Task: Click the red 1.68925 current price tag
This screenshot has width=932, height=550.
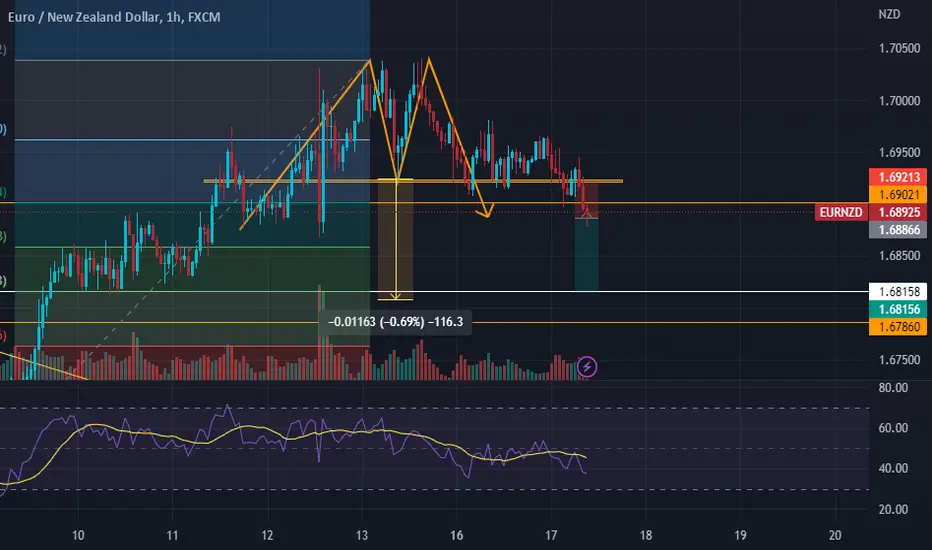Action: tap(898, 212)
